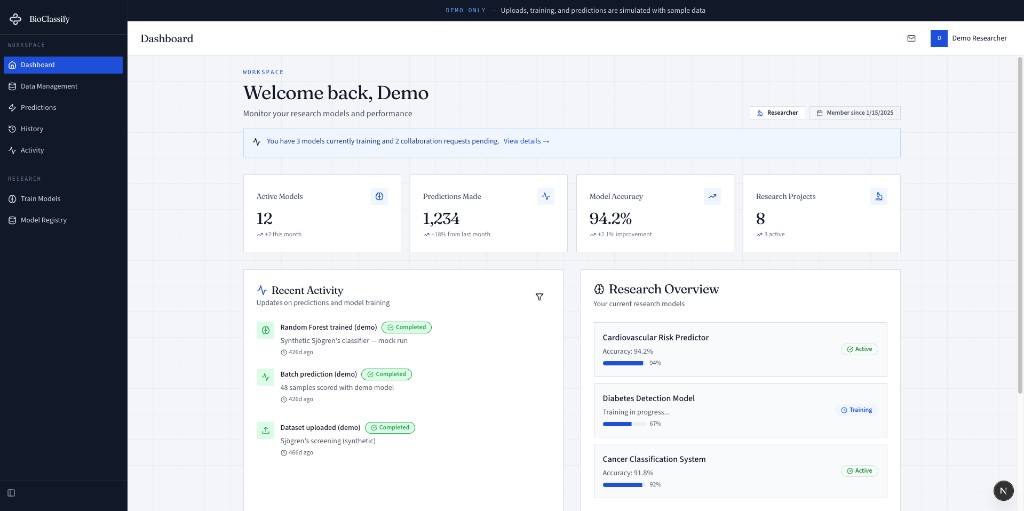This screenshot has width=1024, height=511.
Task: Click the Diabetes Detection Model title
Action: (648, 399)
